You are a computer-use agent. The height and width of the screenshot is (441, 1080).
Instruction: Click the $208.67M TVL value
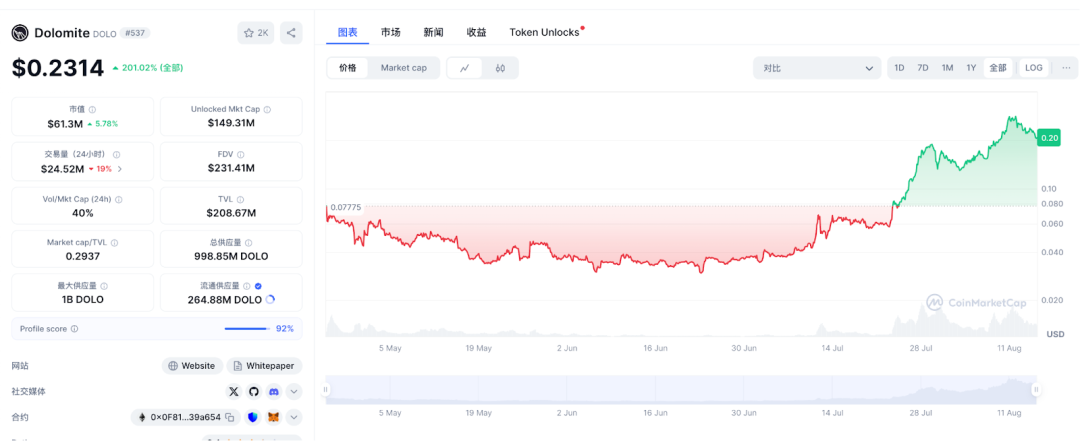tap(231, 213)
